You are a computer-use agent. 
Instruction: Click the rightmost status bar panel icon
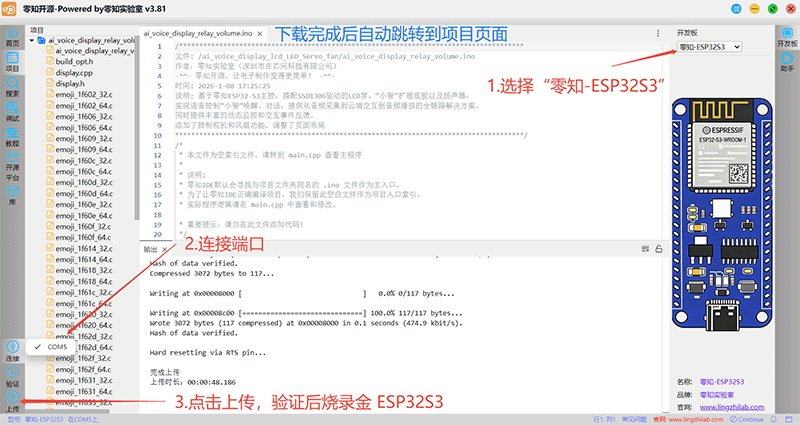(x=791, y=419)
